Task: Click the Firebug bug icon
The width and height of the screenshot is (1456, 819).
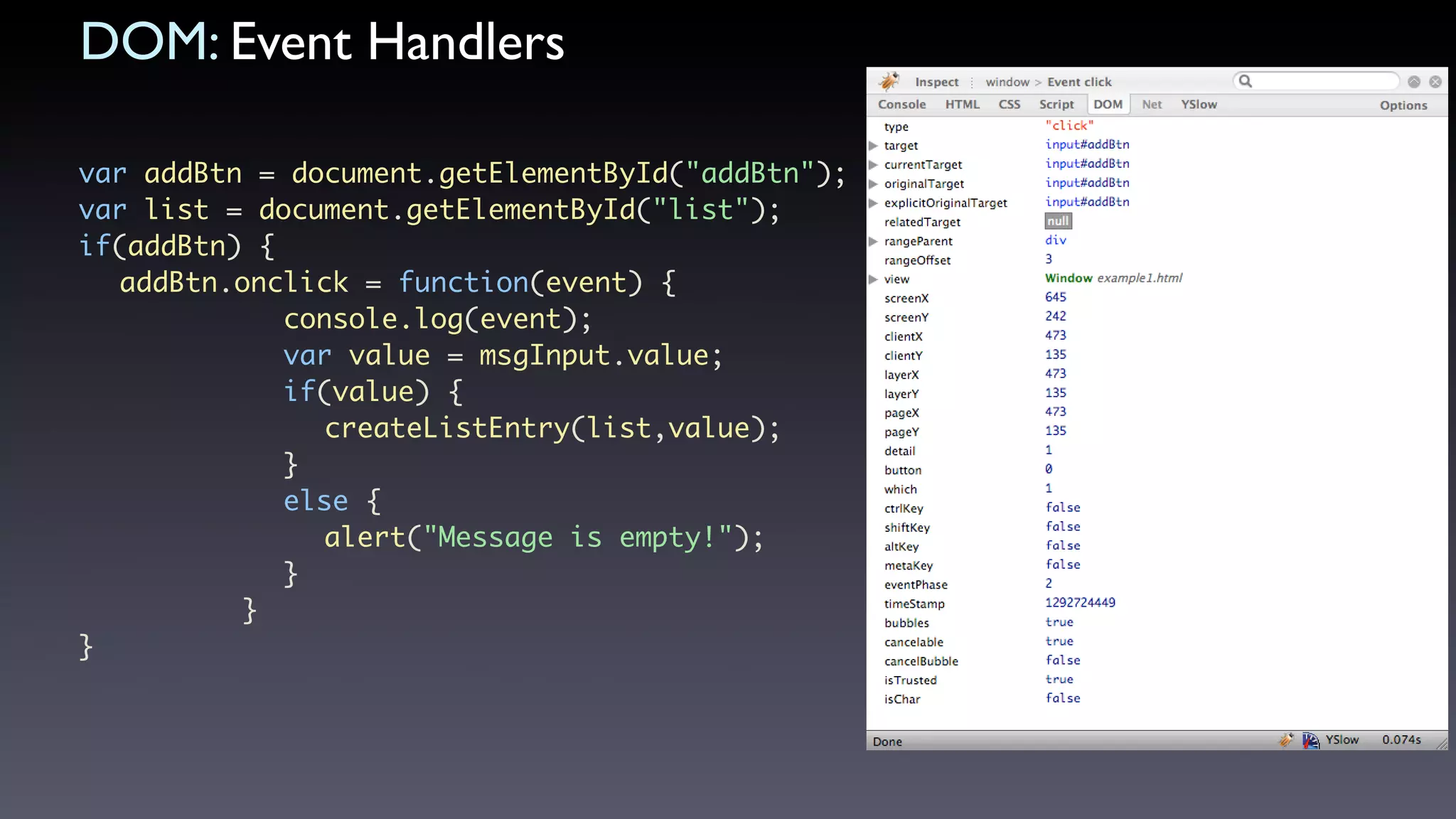Action: coord(889,81)
